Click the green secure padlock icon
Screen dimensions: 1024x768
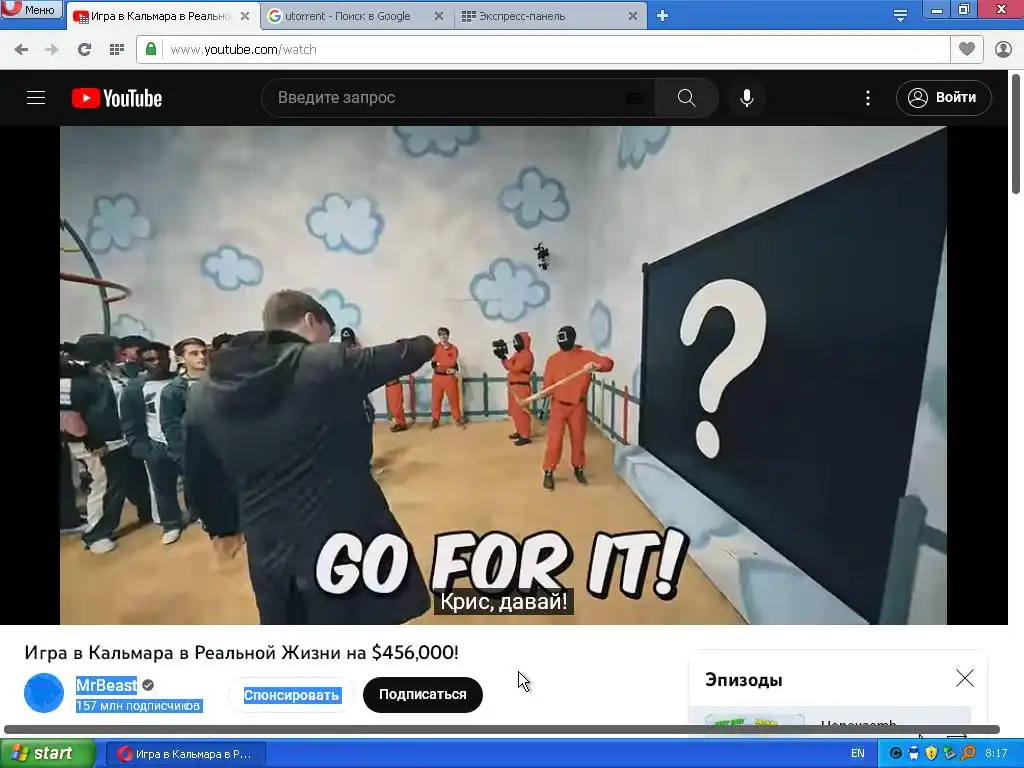pos(151,49)
